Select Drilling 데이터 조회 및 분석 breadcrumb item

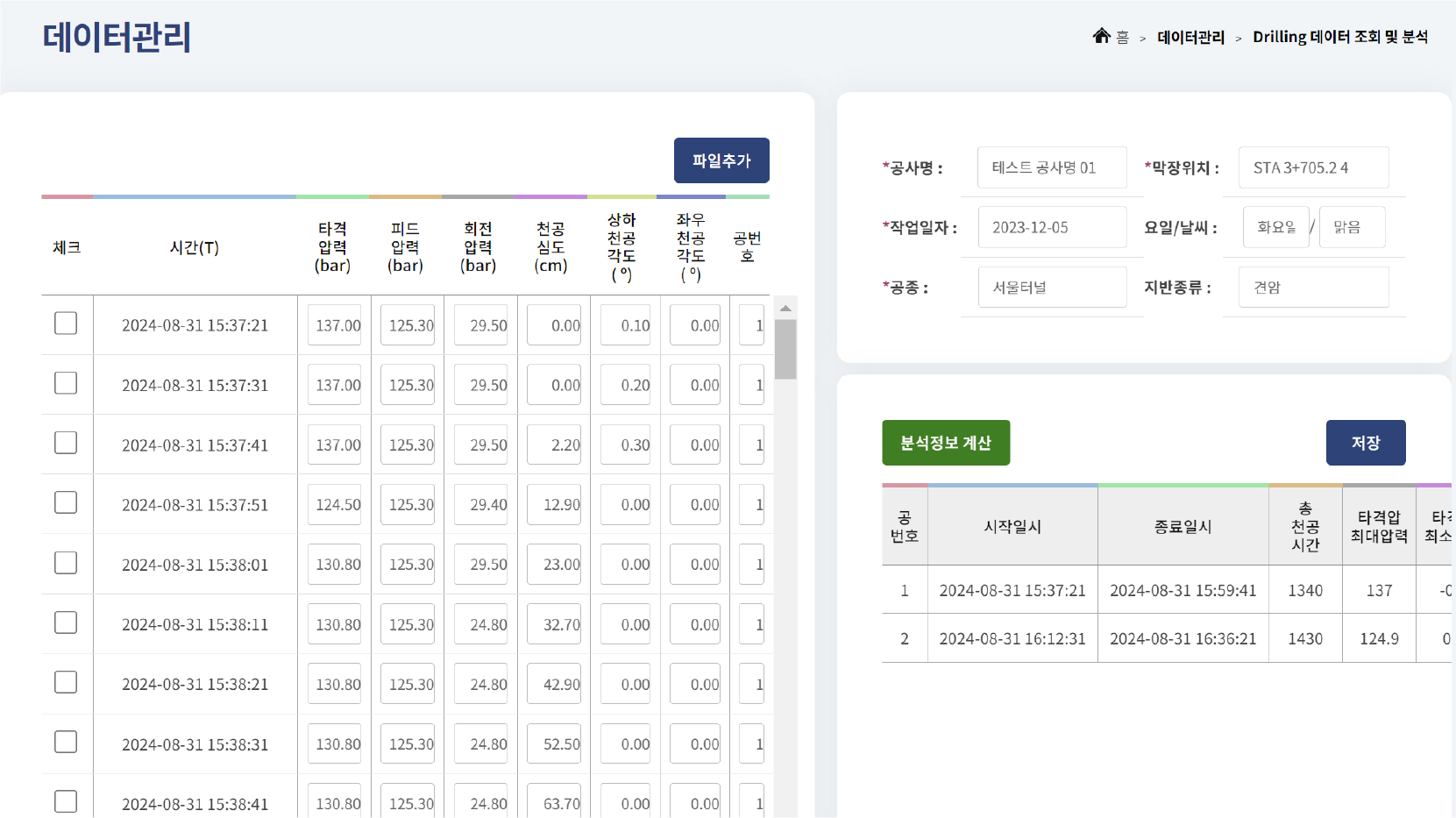point(1340,37)
